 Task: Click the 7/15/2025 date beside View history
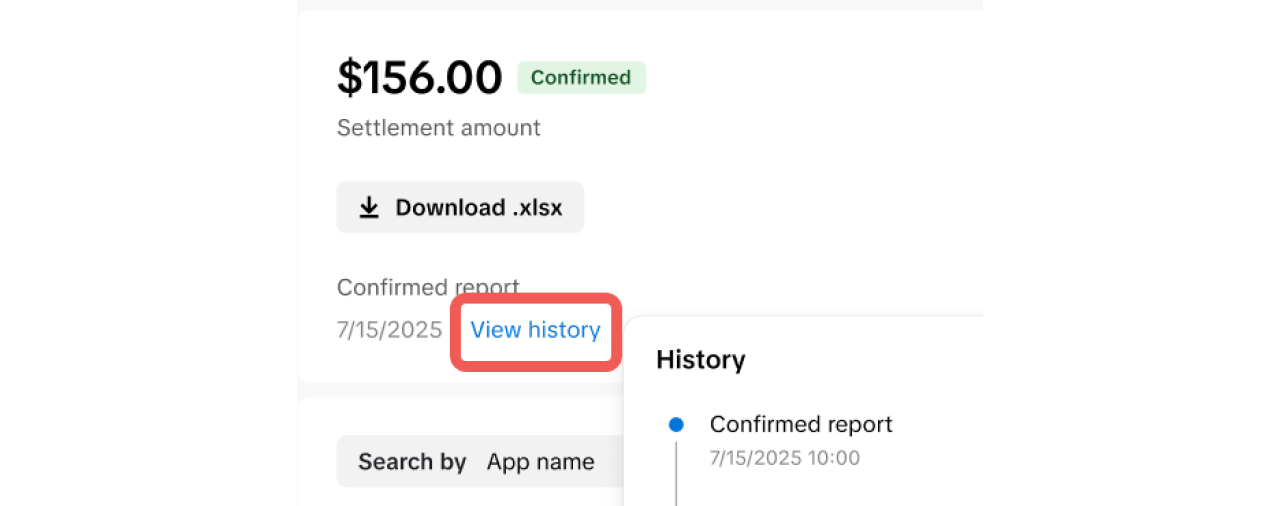coord(389,330)
